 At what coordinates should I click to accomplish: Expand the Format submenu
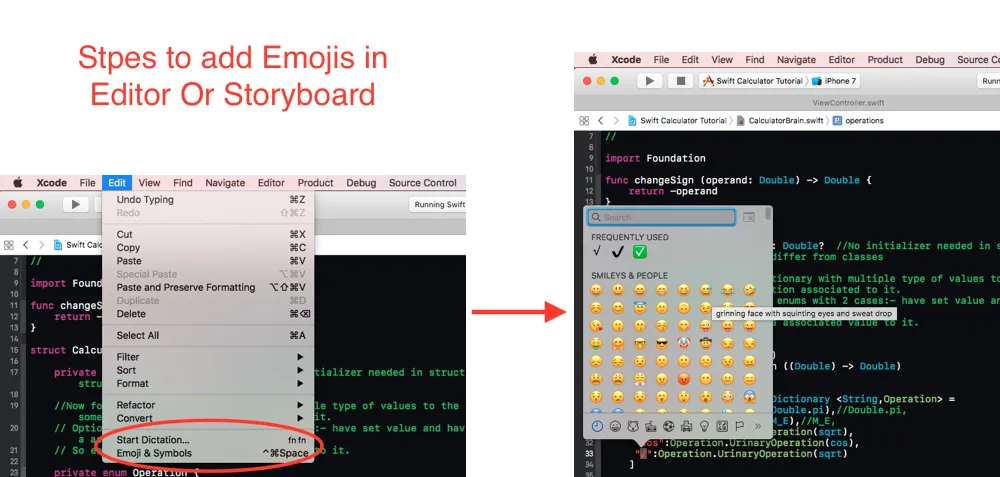(208, 383)
